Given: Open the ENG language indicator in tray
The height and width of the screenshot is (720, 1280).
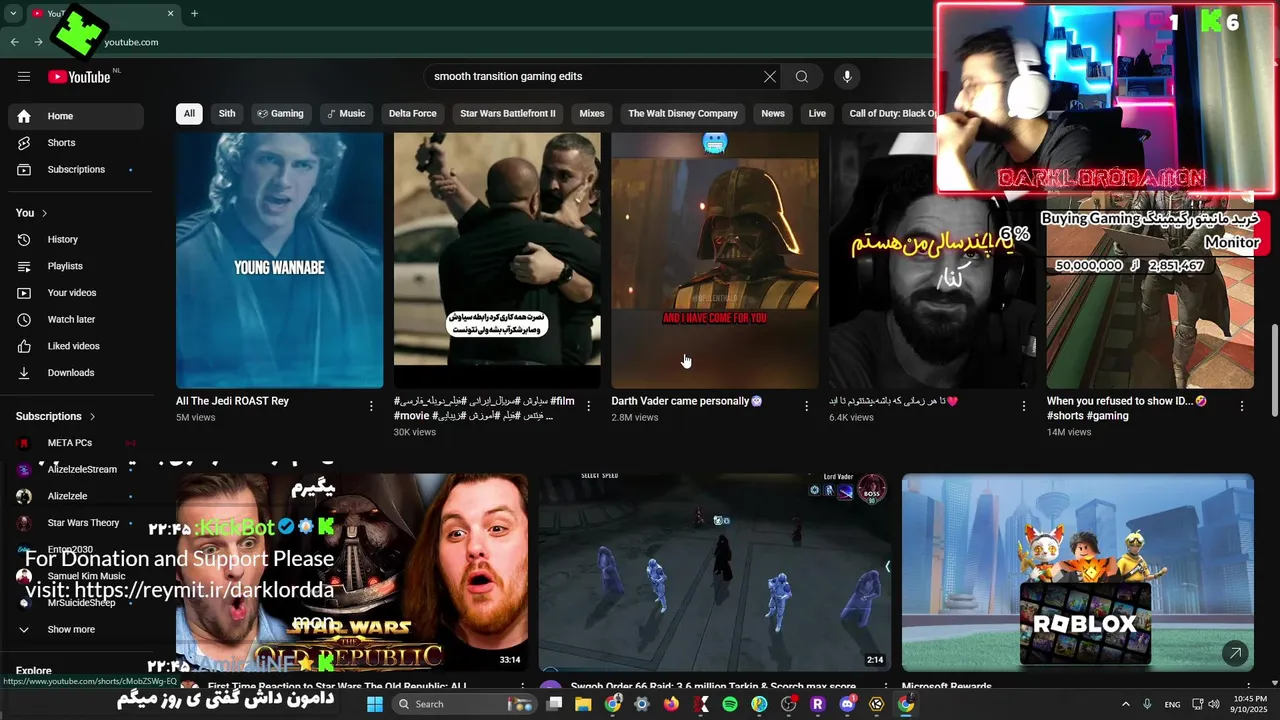Looking at the screenshot, I should coord(1170,704).
